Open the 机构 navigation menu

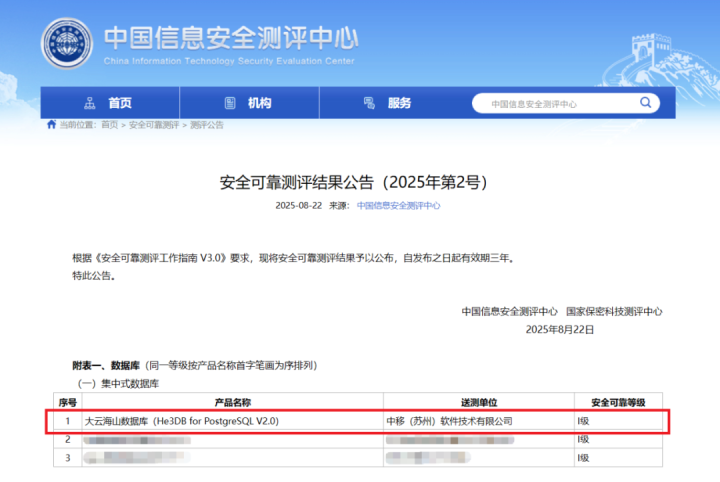pyautogui.click(x=249, y=103)
